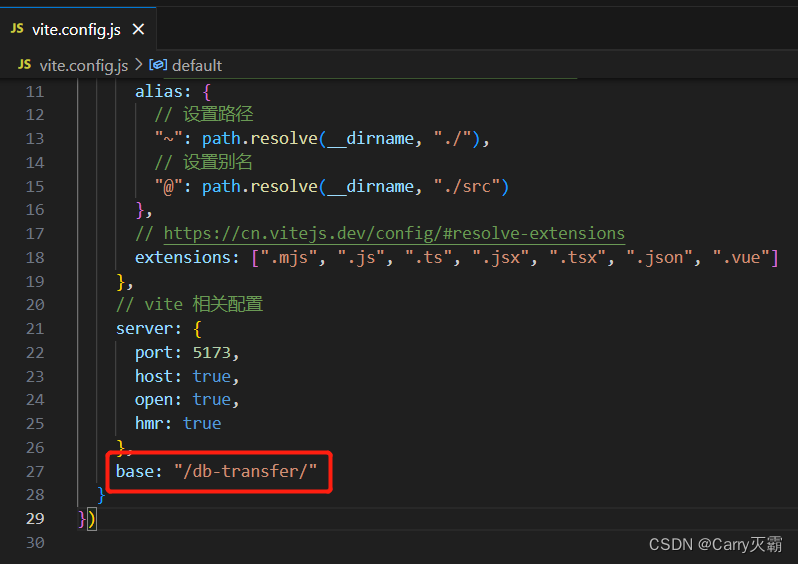Image resolution: width=798 pixels, height=564 pixels.
Task: Click the '// 设置别名' comment
Action: [x=204, y=162]
